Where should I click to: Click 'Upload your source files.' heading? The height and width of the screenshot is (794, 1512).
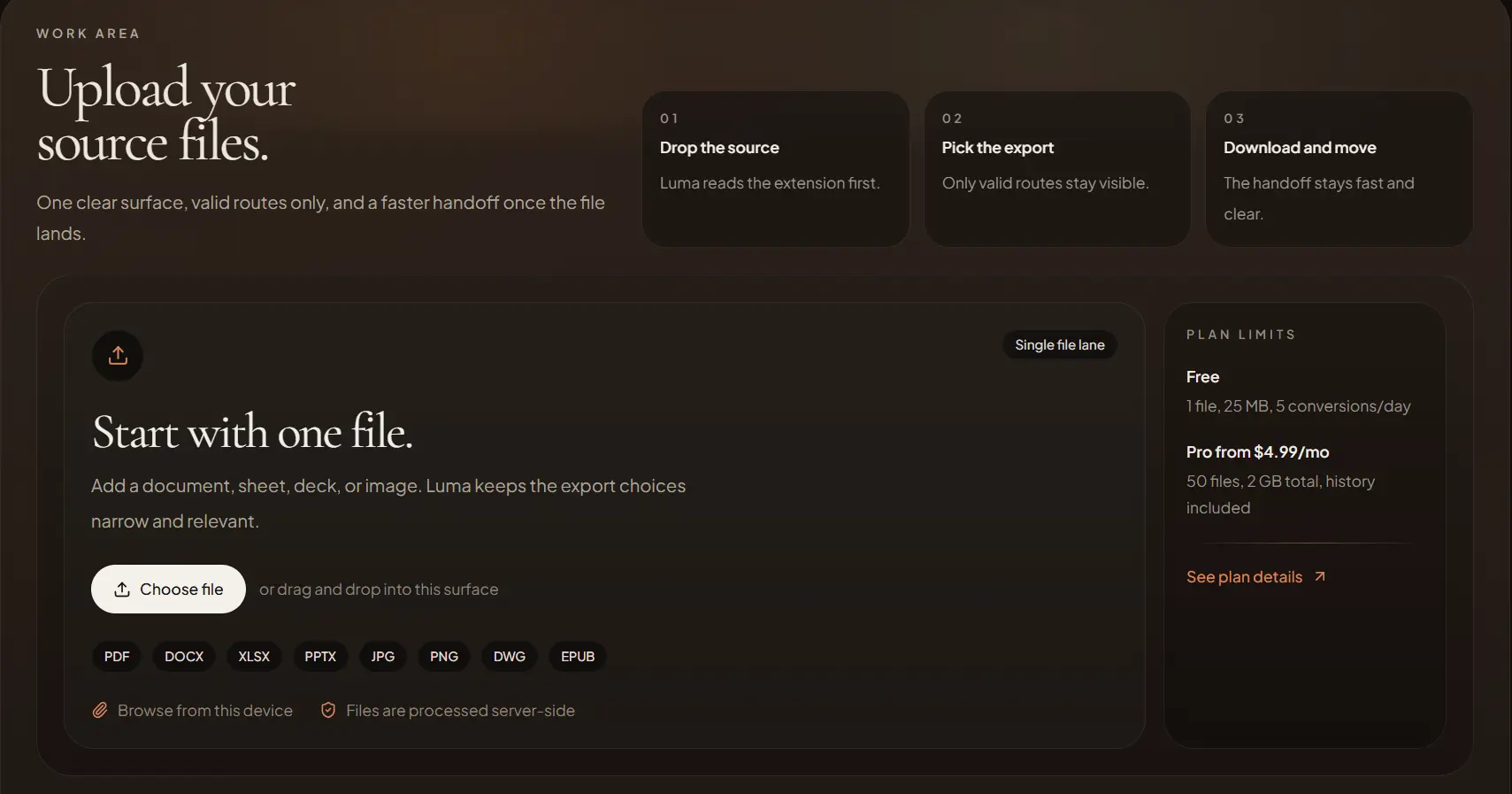[x=166, y=115]
